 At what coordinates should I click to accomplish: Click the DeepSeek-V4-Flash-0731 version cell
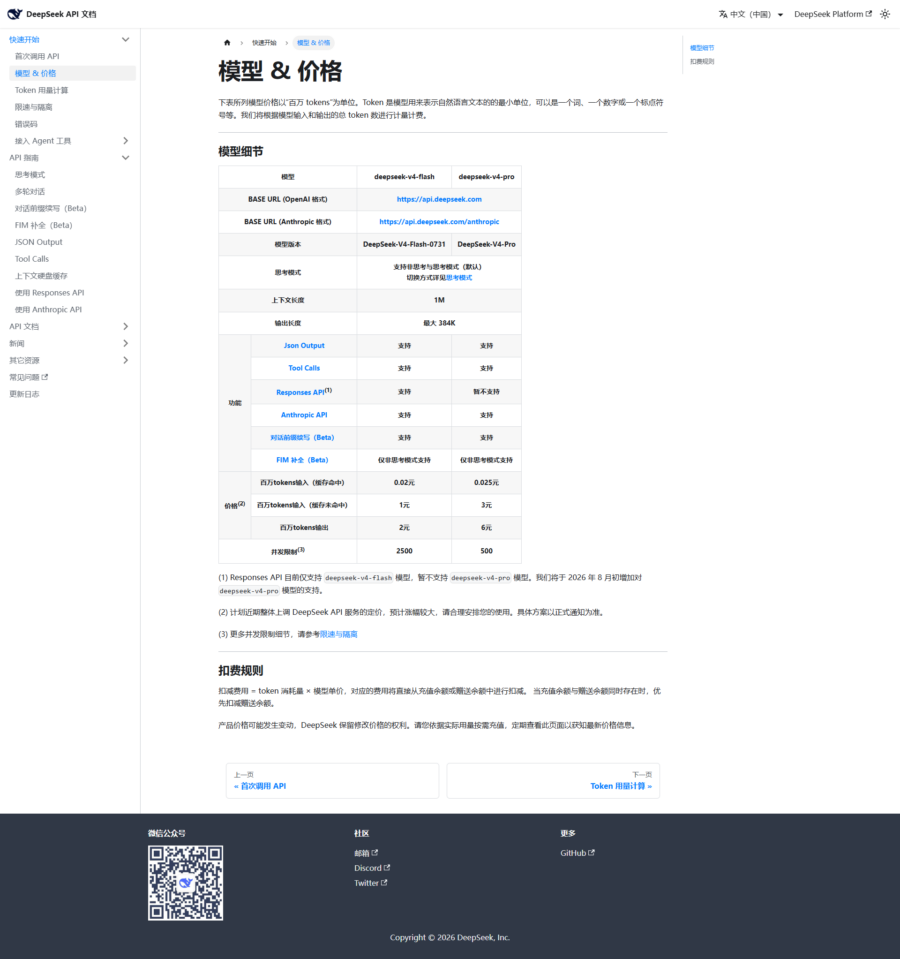point(404,244)
